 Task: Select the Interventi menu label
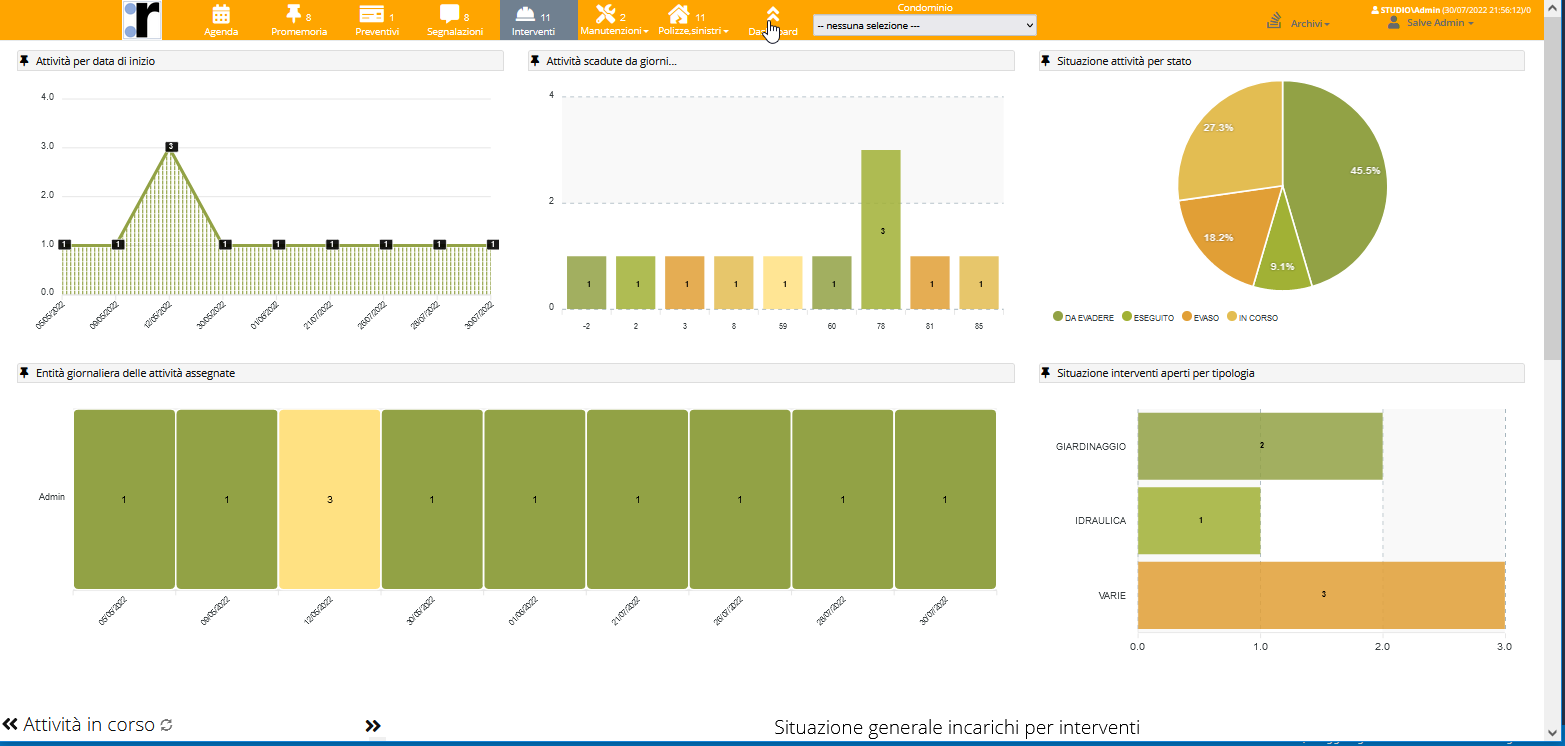[x=533, y=32]
